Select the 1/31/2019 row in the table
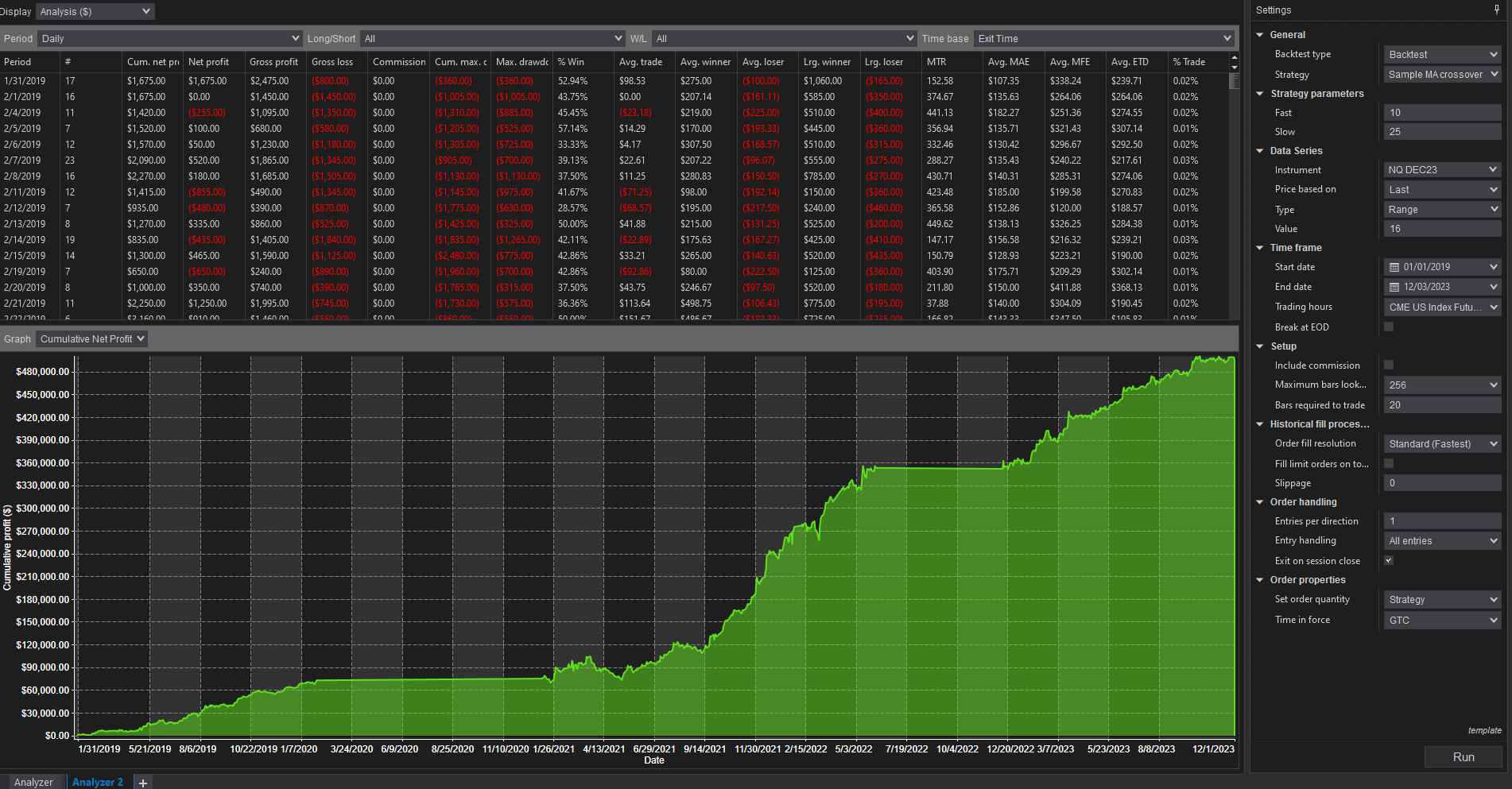Image resolution: width=1512 pixels, height=789 pixels. pyautogui.click(x=614, y=81)
